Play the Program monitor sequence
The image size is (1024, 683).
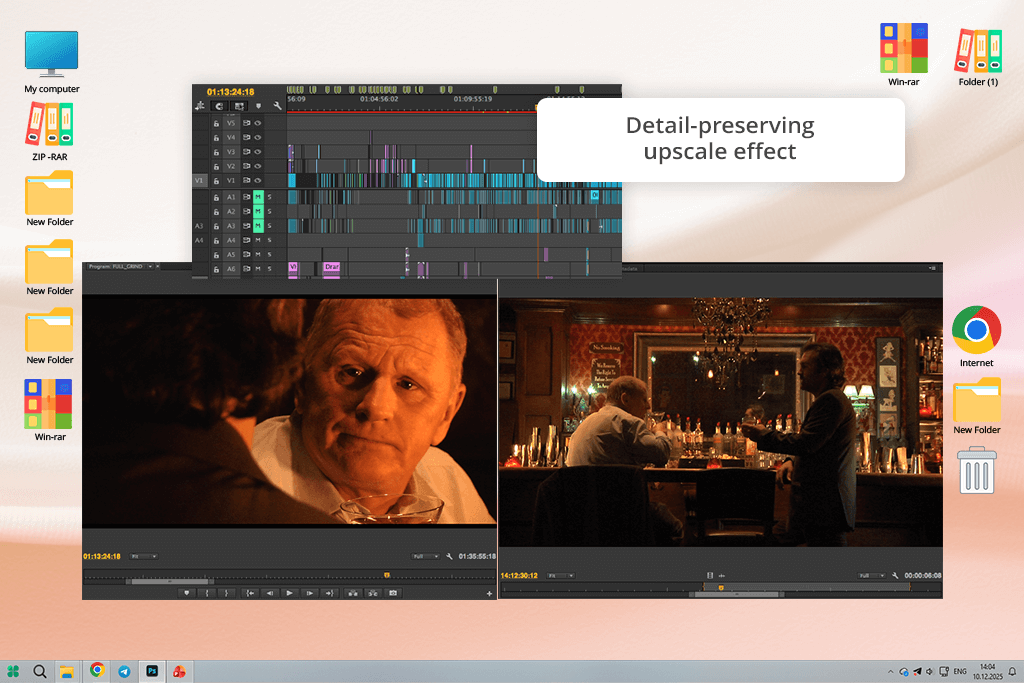click(289, 593)
